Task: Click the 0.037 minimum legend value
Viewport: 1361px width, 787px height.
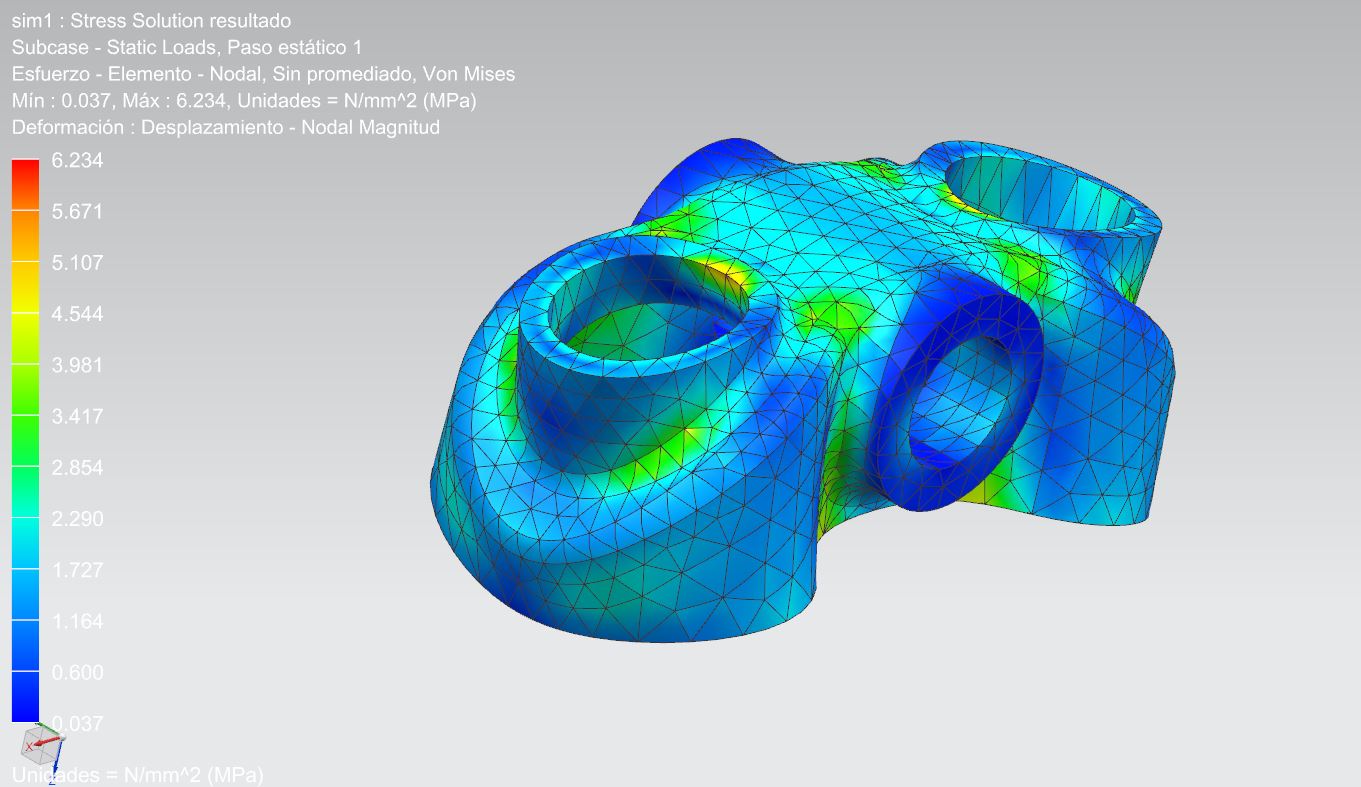Action: pos(78,722)
